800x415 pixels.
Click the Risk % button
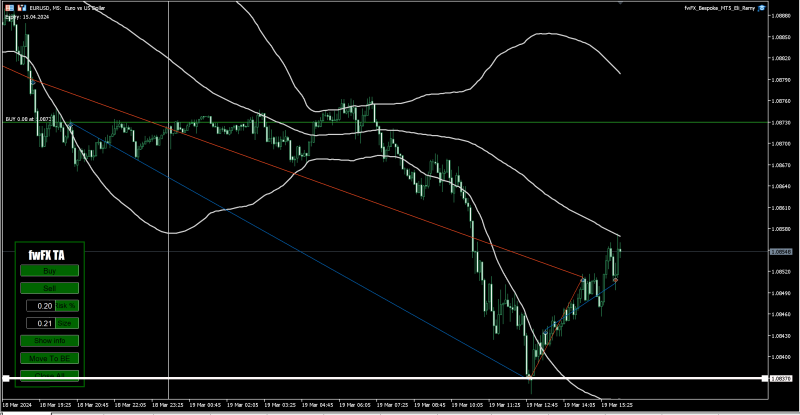click(x=67, y=306)
